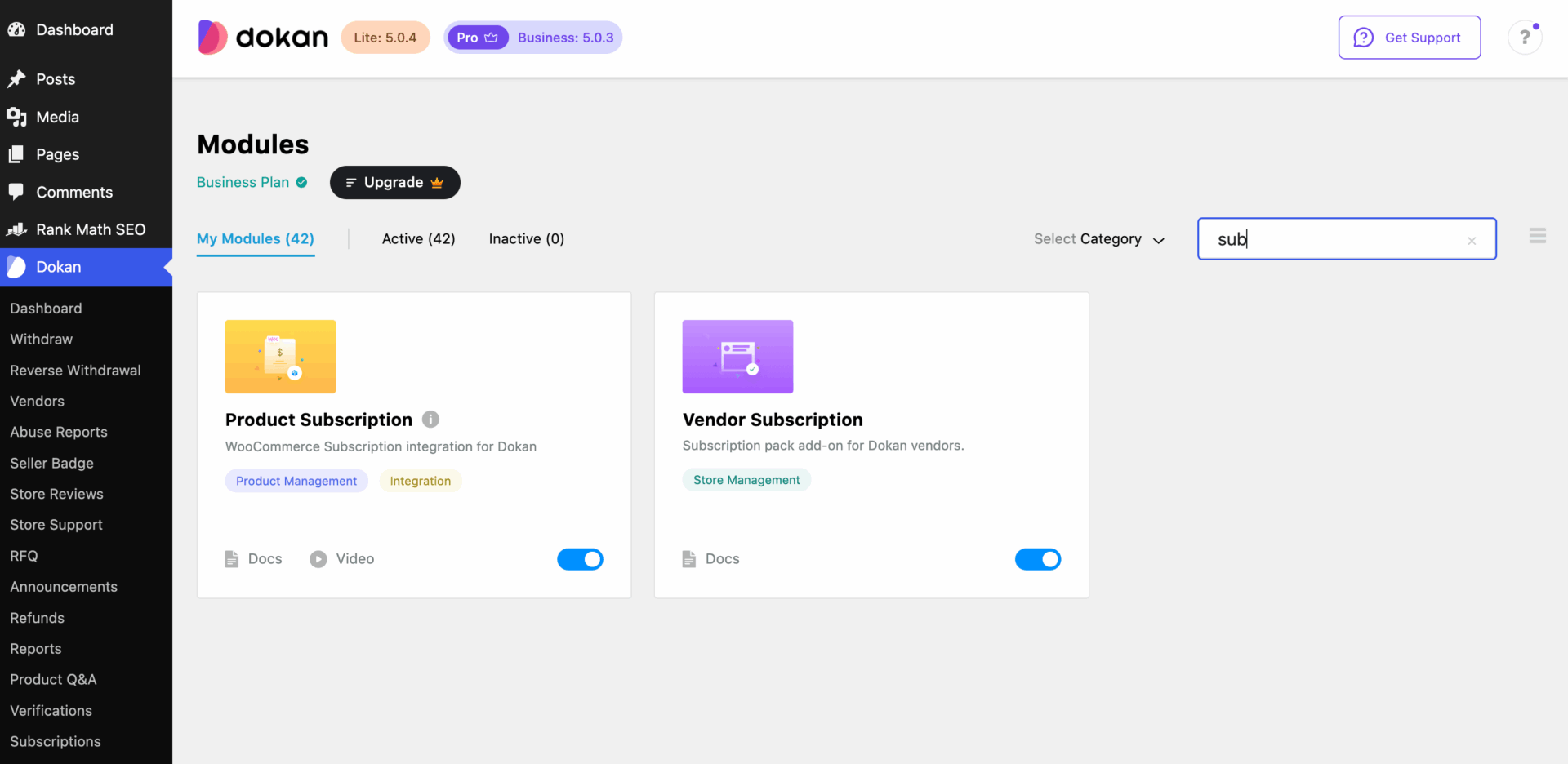Click the Product Subscription title
Screen dimensions: 1568x764
[x=318, y=420]
